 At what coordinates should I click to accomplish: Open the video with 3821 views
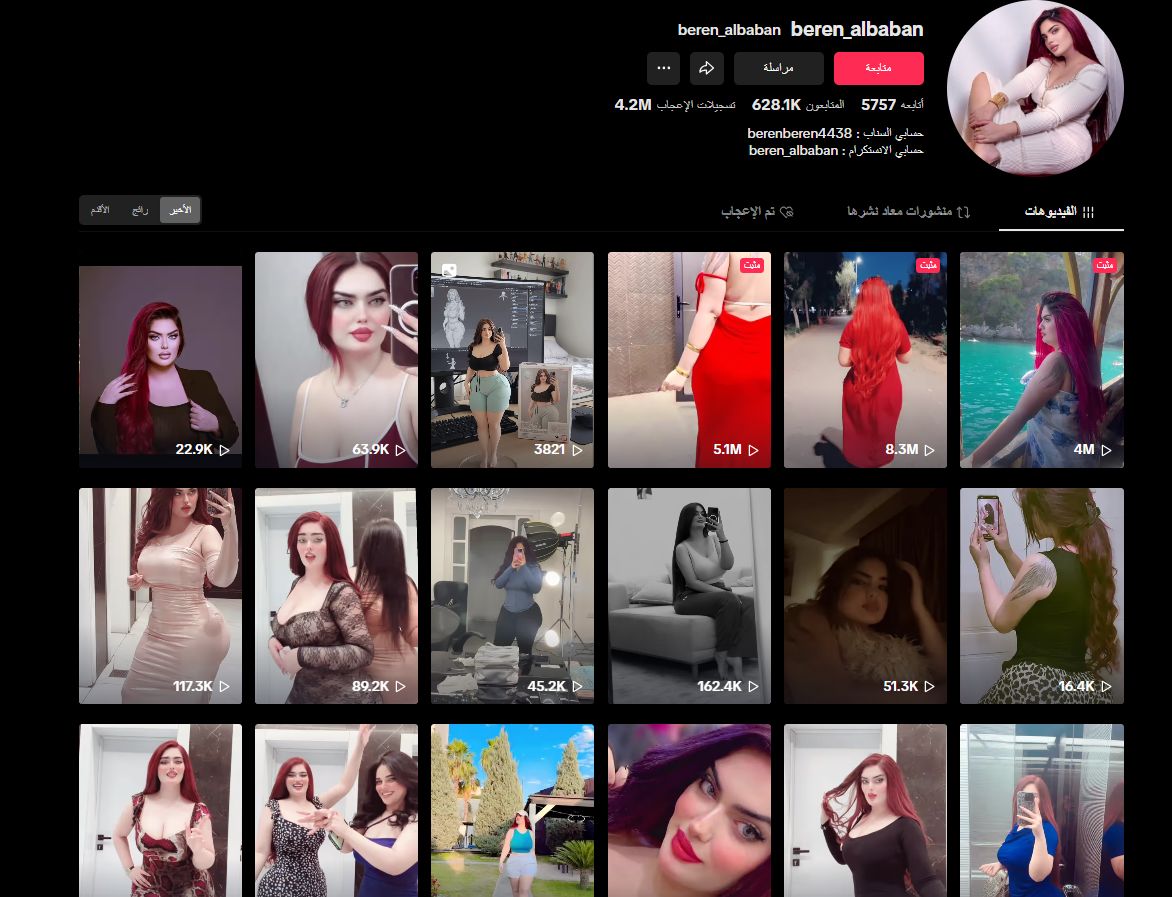(512, 360)
